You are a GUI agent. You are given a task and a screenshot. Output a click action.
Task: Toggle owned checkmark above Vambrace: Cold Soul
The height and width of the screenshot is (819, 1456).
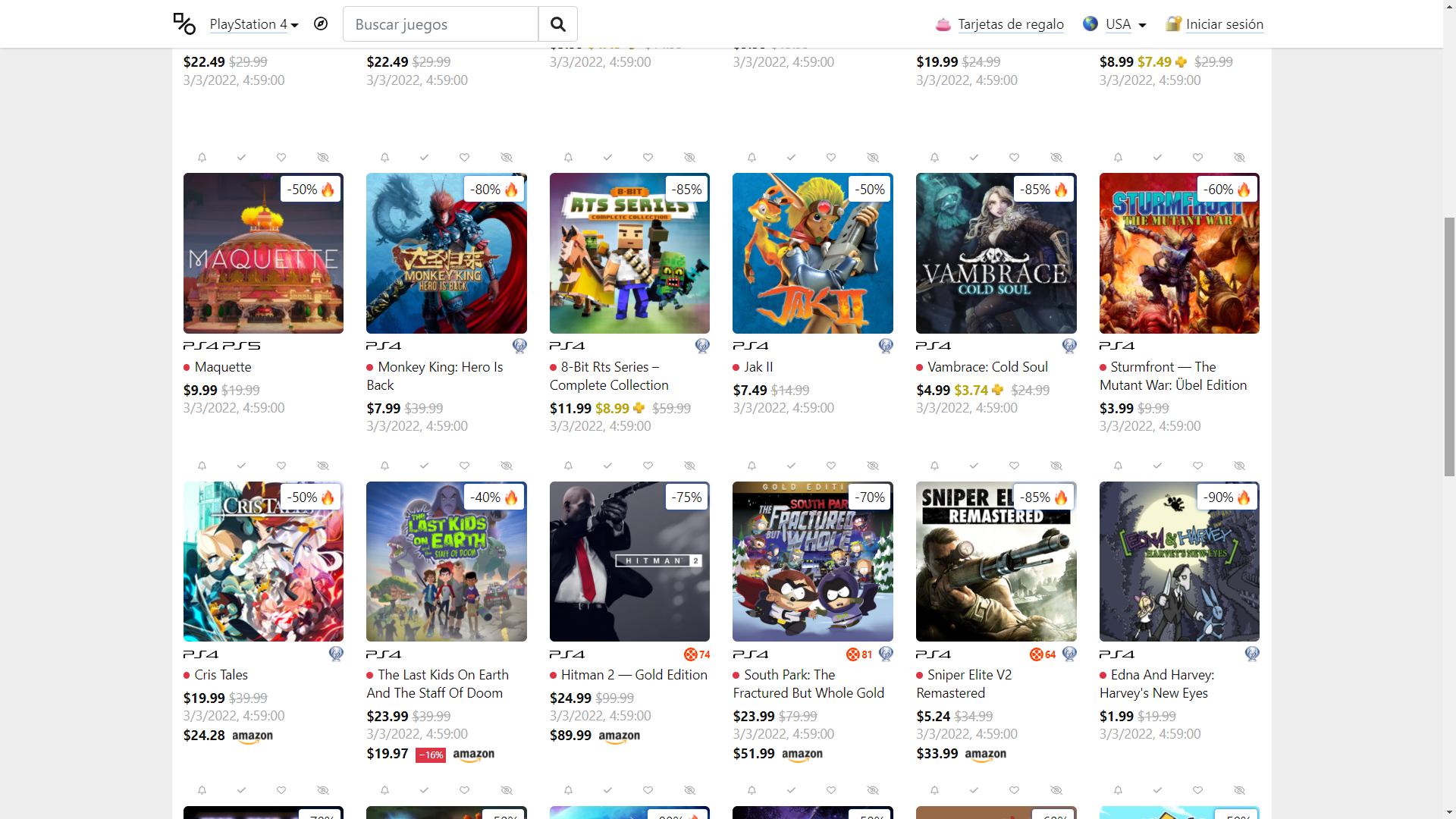click(x=974, y=158)
